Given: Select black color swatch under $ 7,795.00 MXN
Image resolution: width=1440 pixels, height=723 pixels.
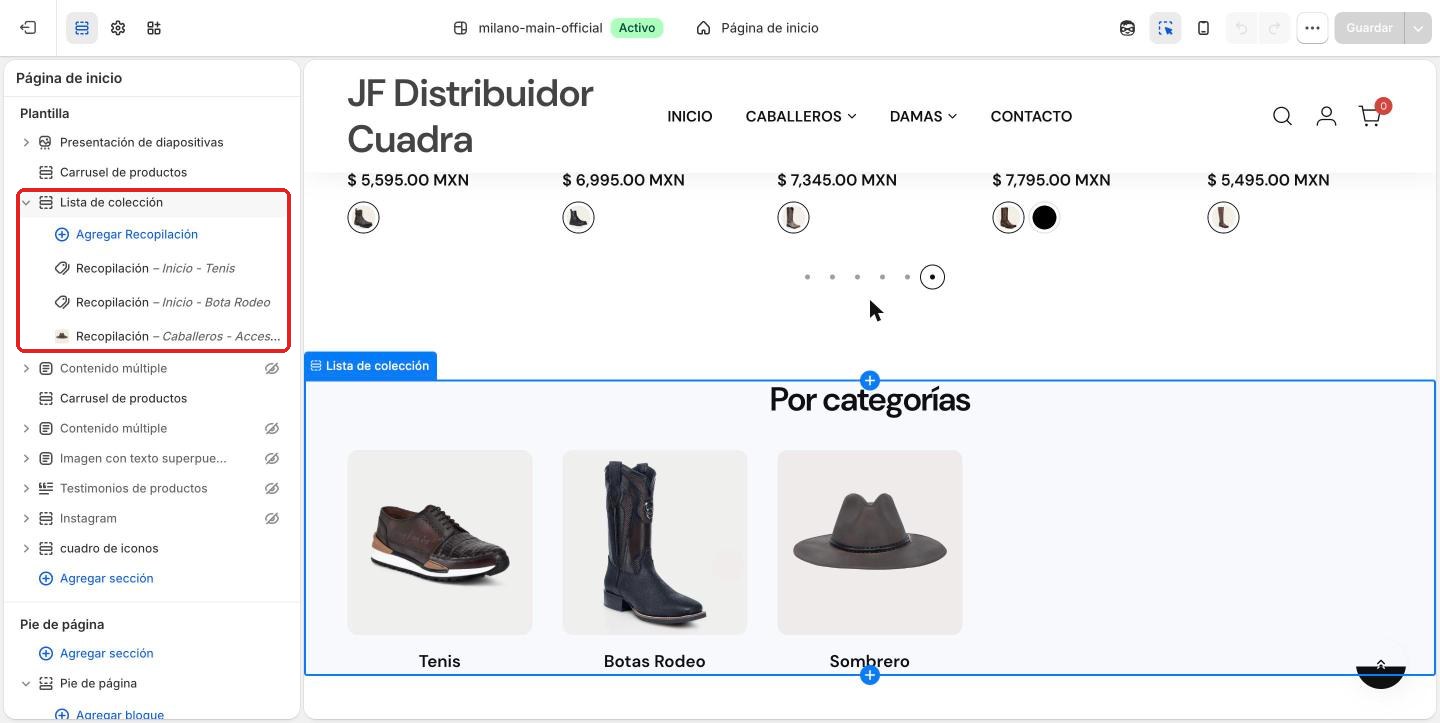Looking at the screenshot, I should [1044, 217].
